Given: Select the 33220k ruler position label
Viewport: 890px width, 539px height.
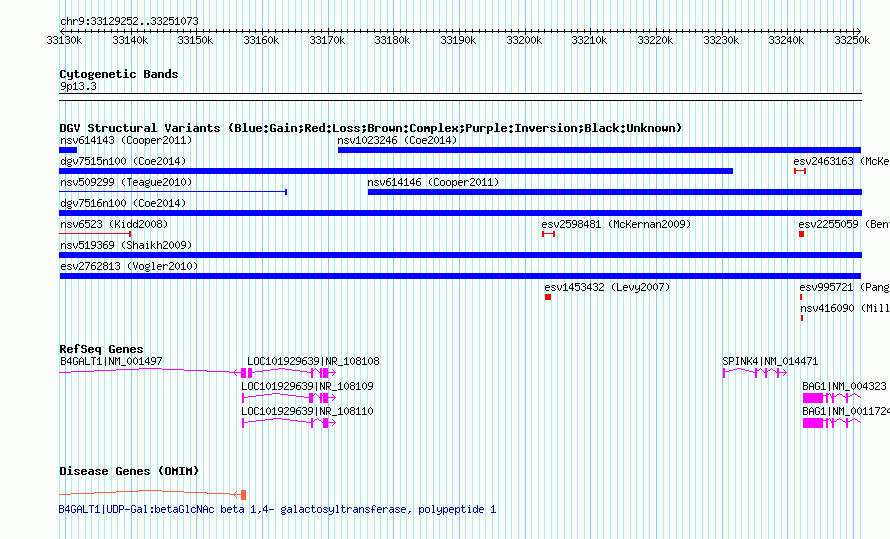Looking at the screenshot, I should coord(655,40).
